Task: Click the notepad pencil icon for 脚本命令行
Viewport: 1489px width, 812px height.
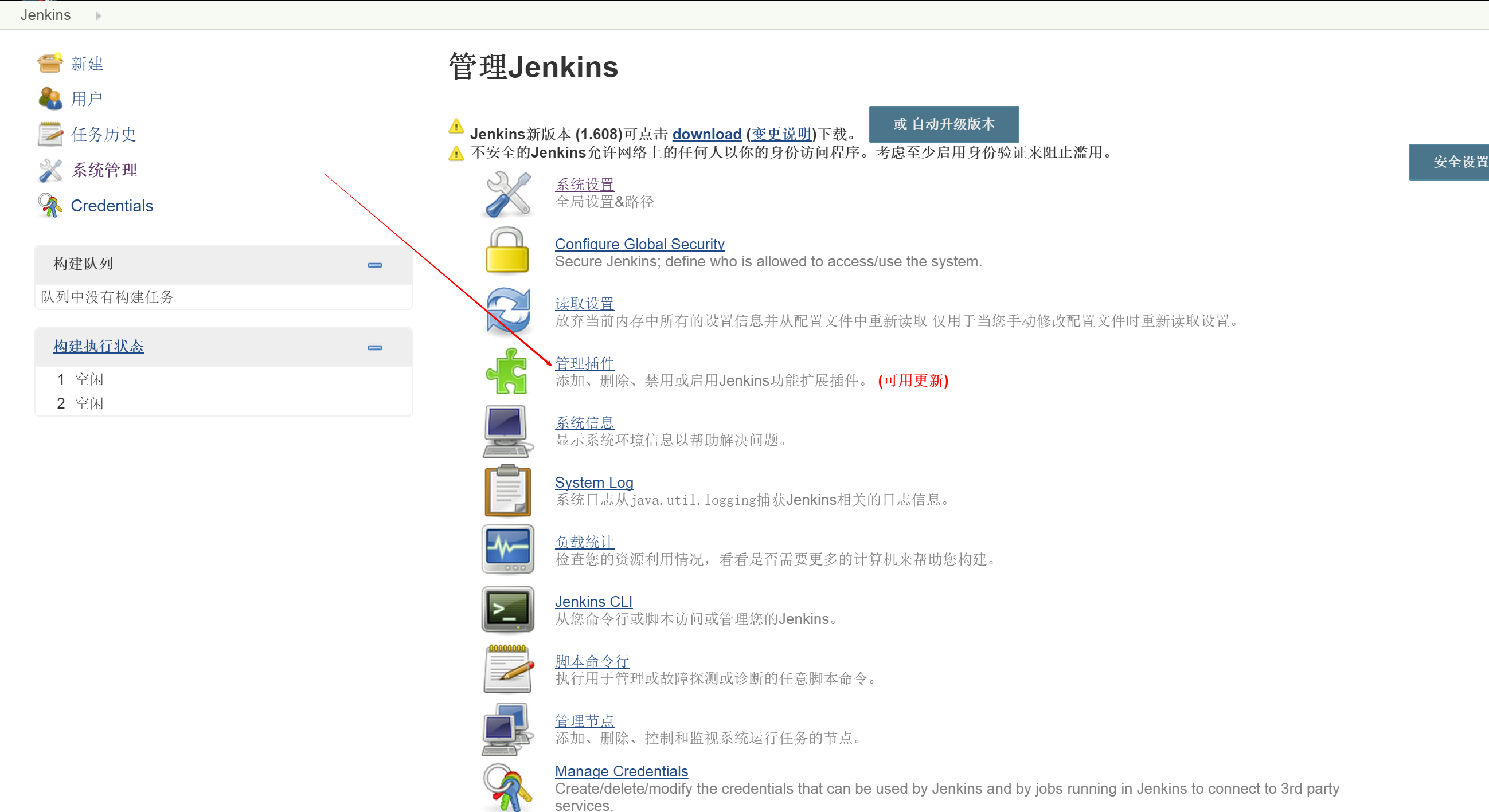Action: click(507, 669)
